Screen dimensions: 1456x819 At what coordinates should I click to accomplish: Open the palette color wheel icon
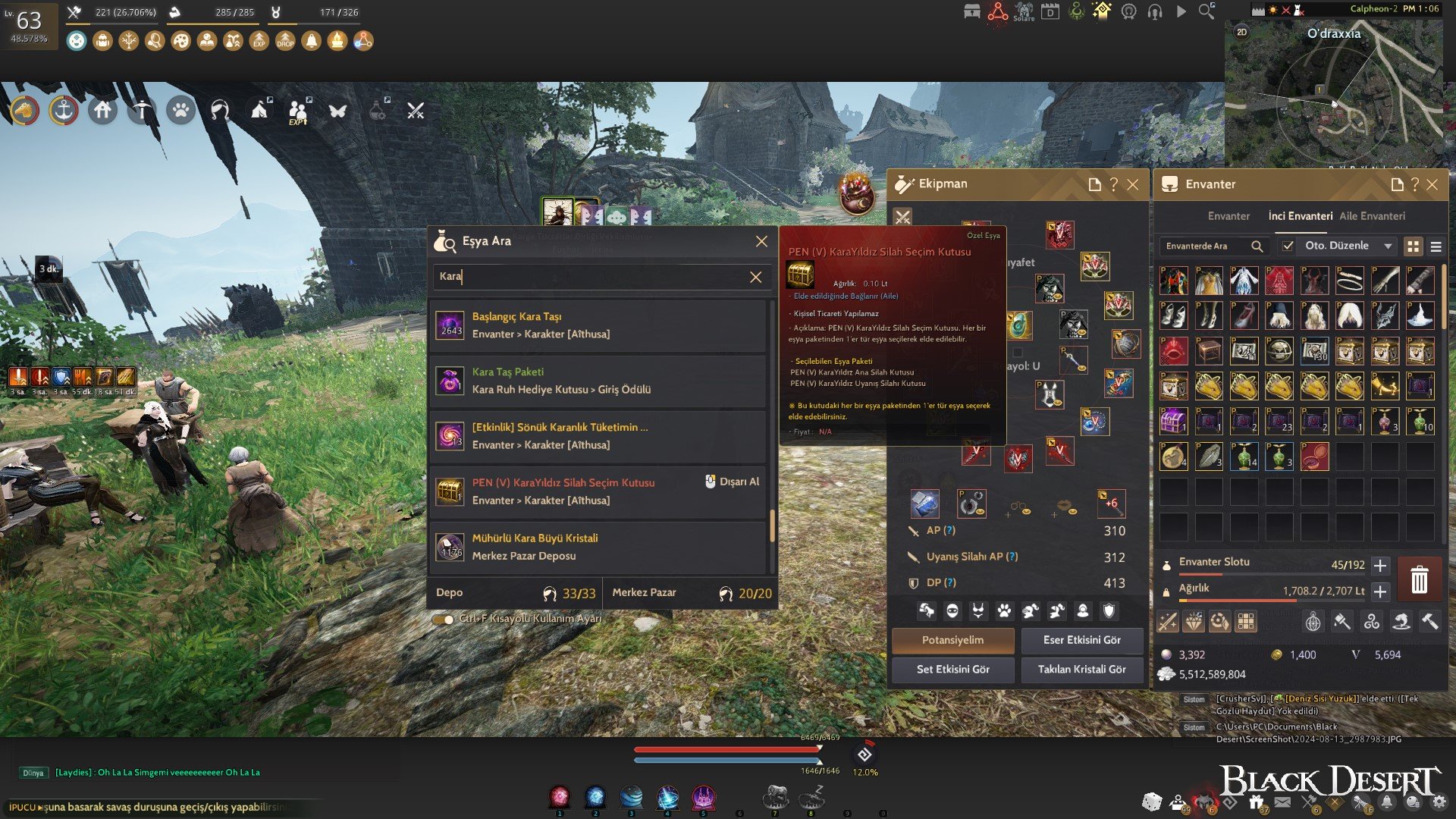pos(1219,623)
